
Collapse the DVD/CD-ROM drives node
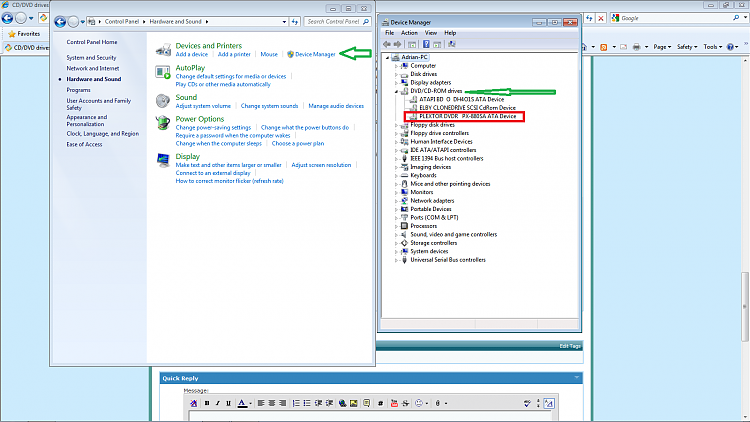pos(397,91)
